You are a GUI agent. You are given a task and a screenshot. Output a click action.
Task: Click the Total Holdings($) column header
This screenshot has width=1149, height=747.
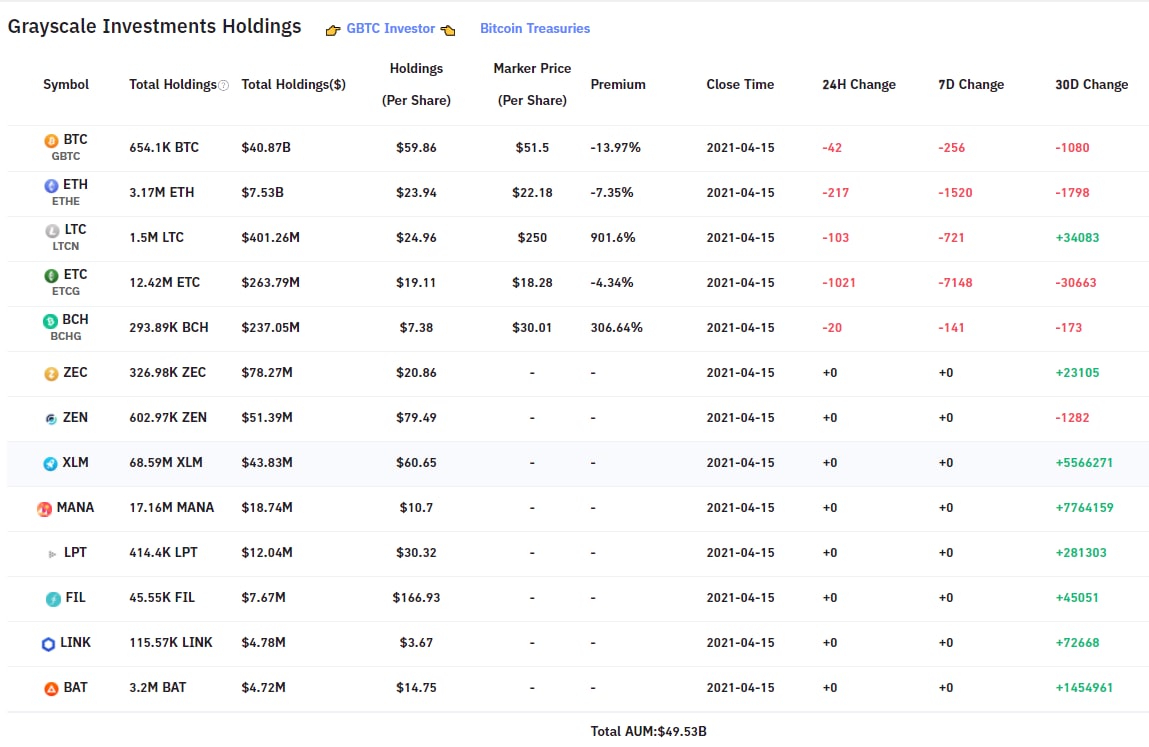[294, 85]
